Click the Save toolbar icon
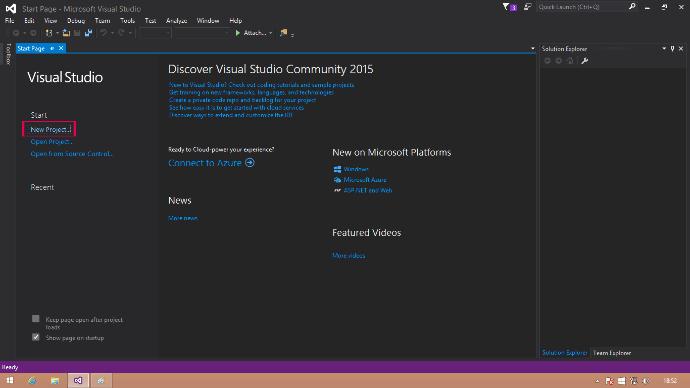Screen dimensions: 690x388 (77, 33)
